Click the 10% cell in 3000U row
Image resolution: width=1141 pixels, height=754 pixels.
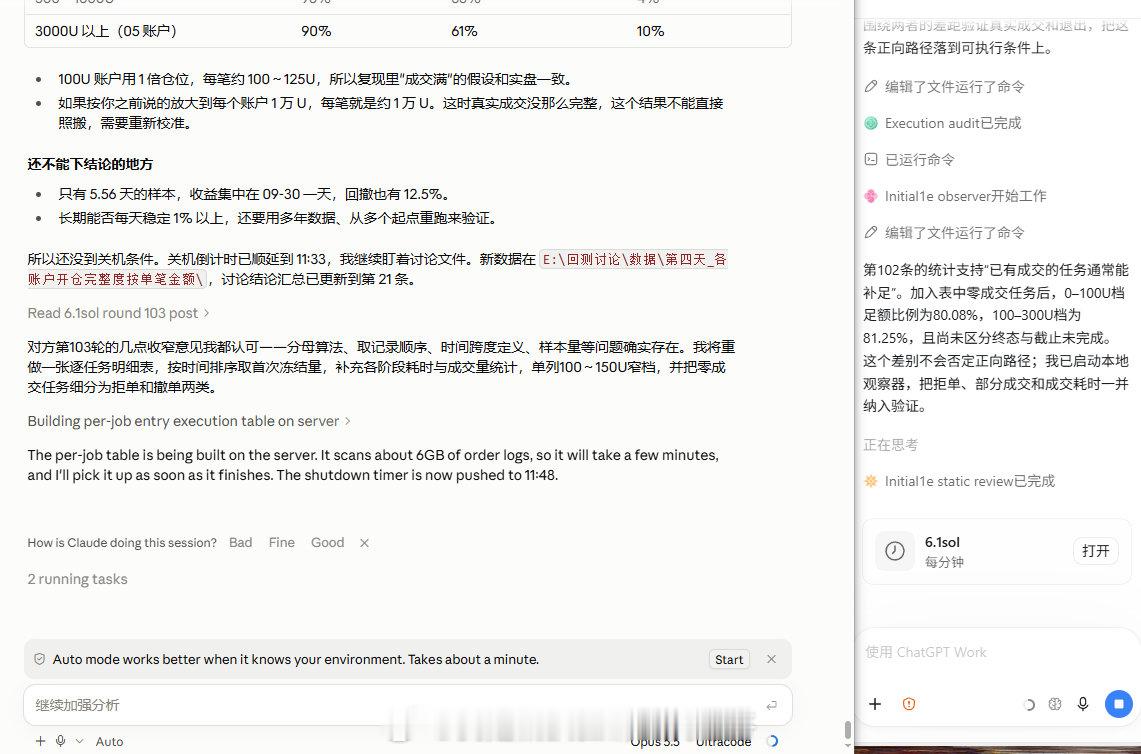650,31
